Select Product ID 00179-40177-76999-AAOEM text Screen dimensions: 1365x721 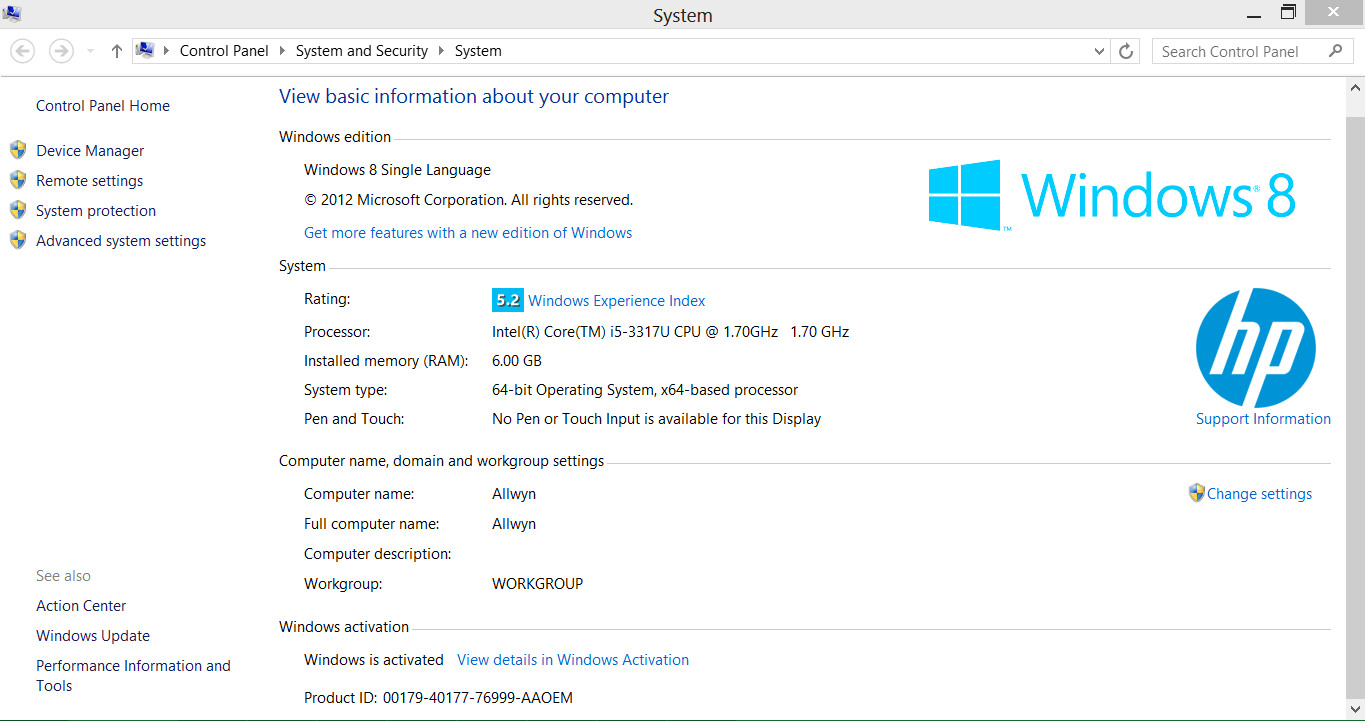coord(438,698)
